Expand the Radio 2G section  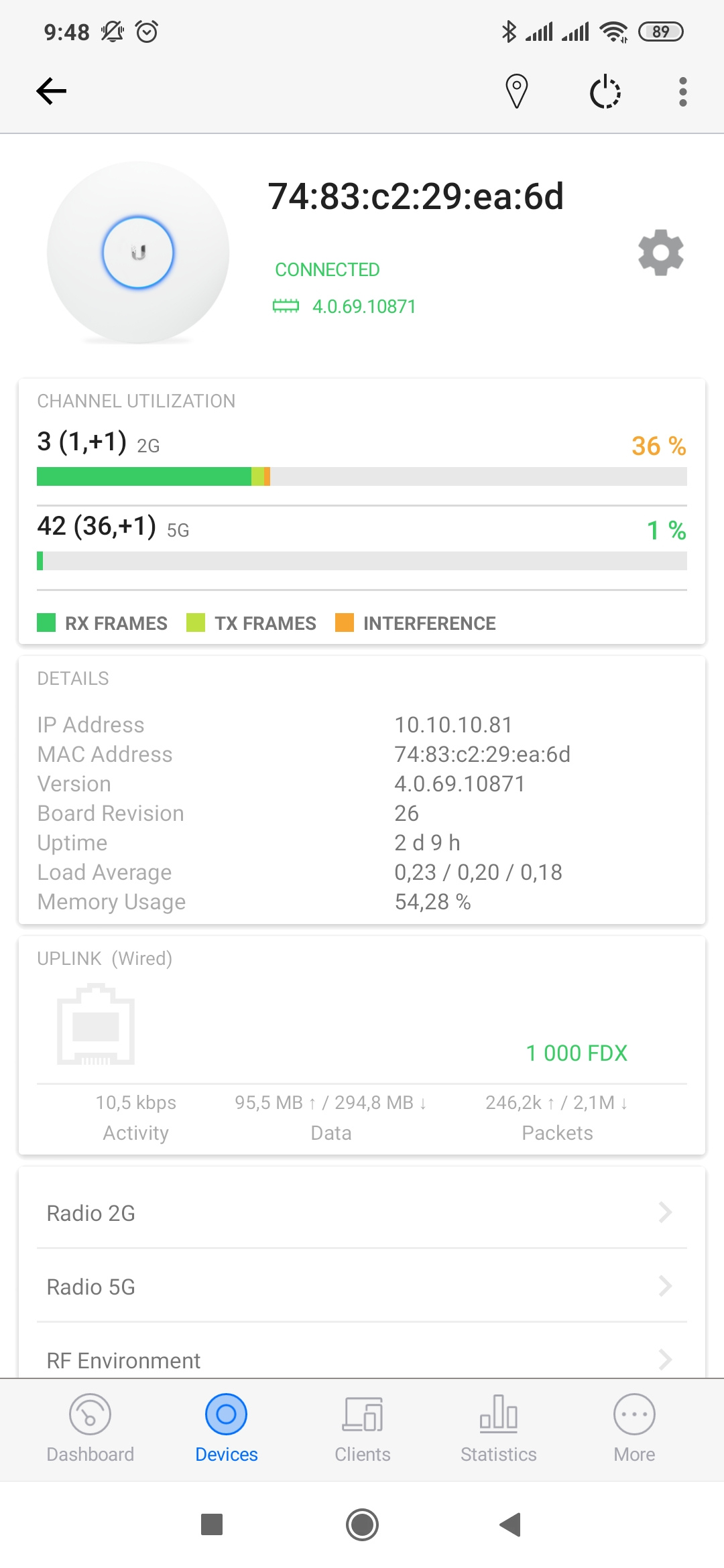(362, 1213)
